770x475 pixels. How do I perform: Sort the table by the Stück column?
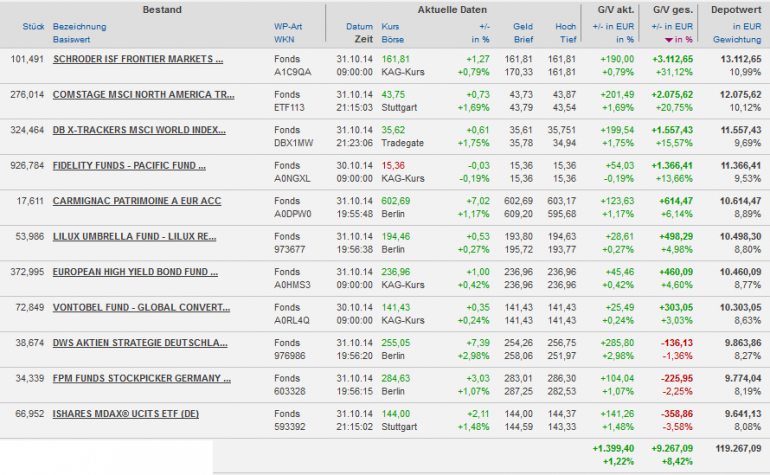pyautogui.click(x=33, y=26)
